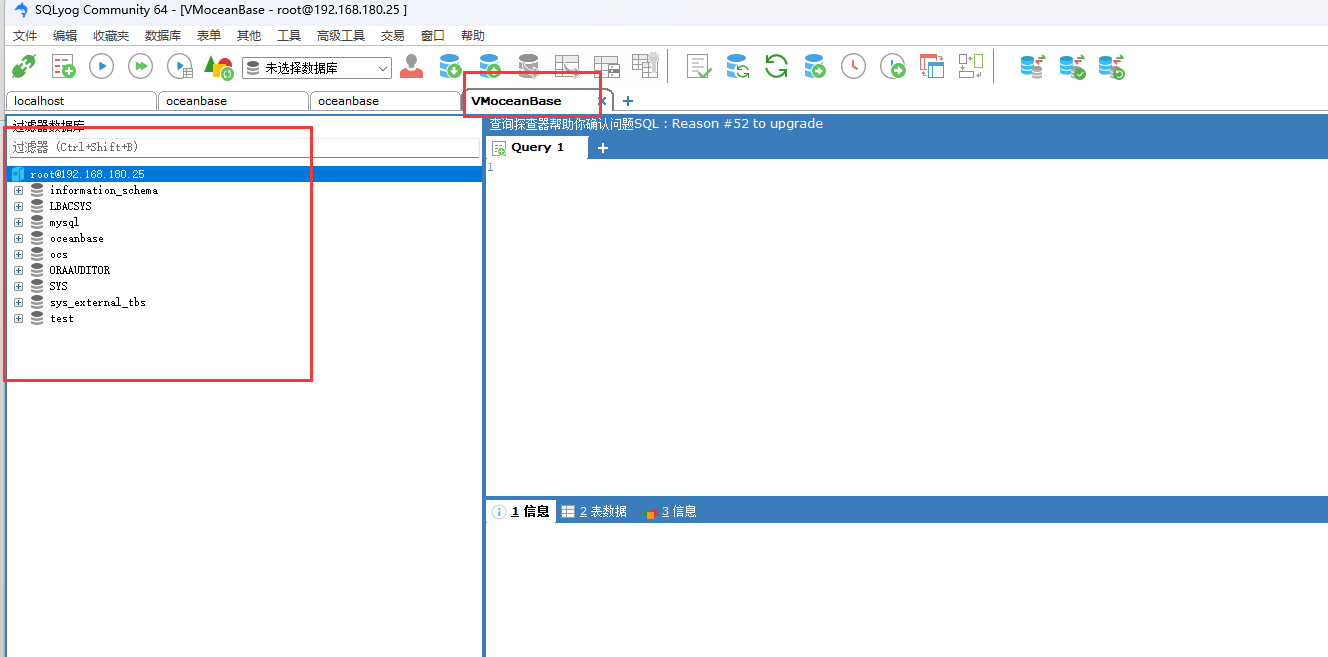The height and width of the screenshot is (657, 1328).
Task: Switch to the 1 信息 result tab
Action: point(521,511)
